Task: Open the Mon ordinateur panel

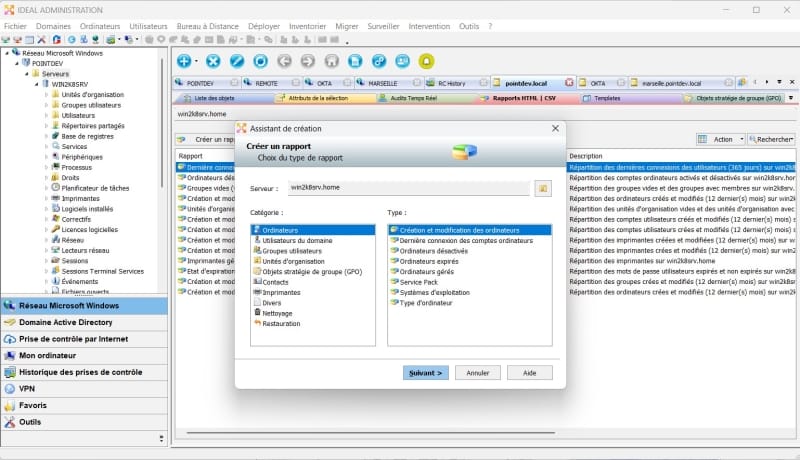Action: tap(84, 355)
